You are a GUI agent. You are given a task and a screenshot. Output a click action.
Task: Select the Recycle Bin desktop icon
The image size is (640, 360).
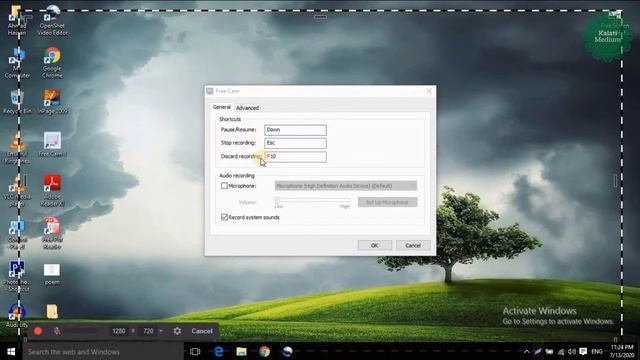(17, 102)
